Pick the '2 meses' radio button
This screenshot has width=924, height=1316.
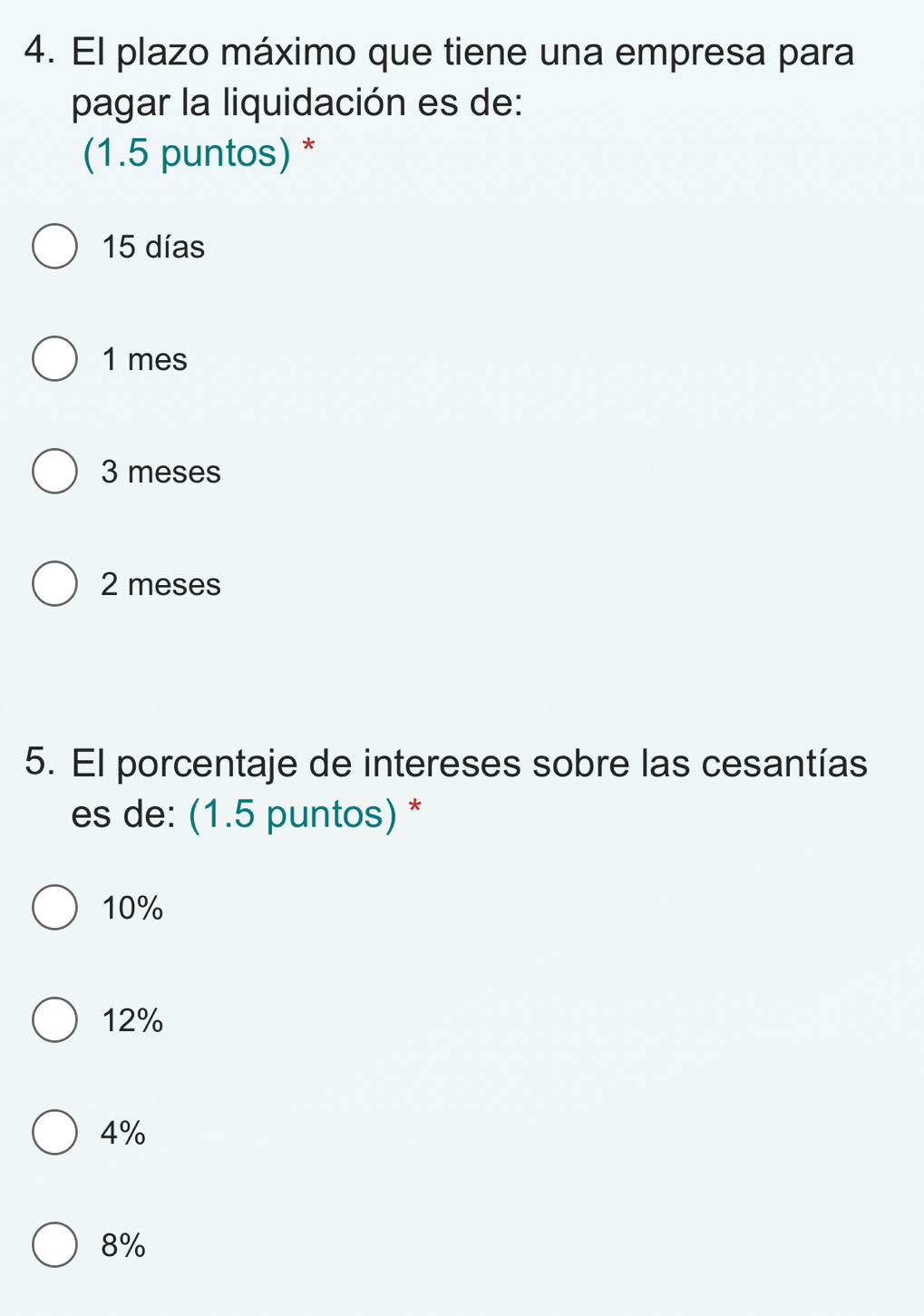coord(54,584)
